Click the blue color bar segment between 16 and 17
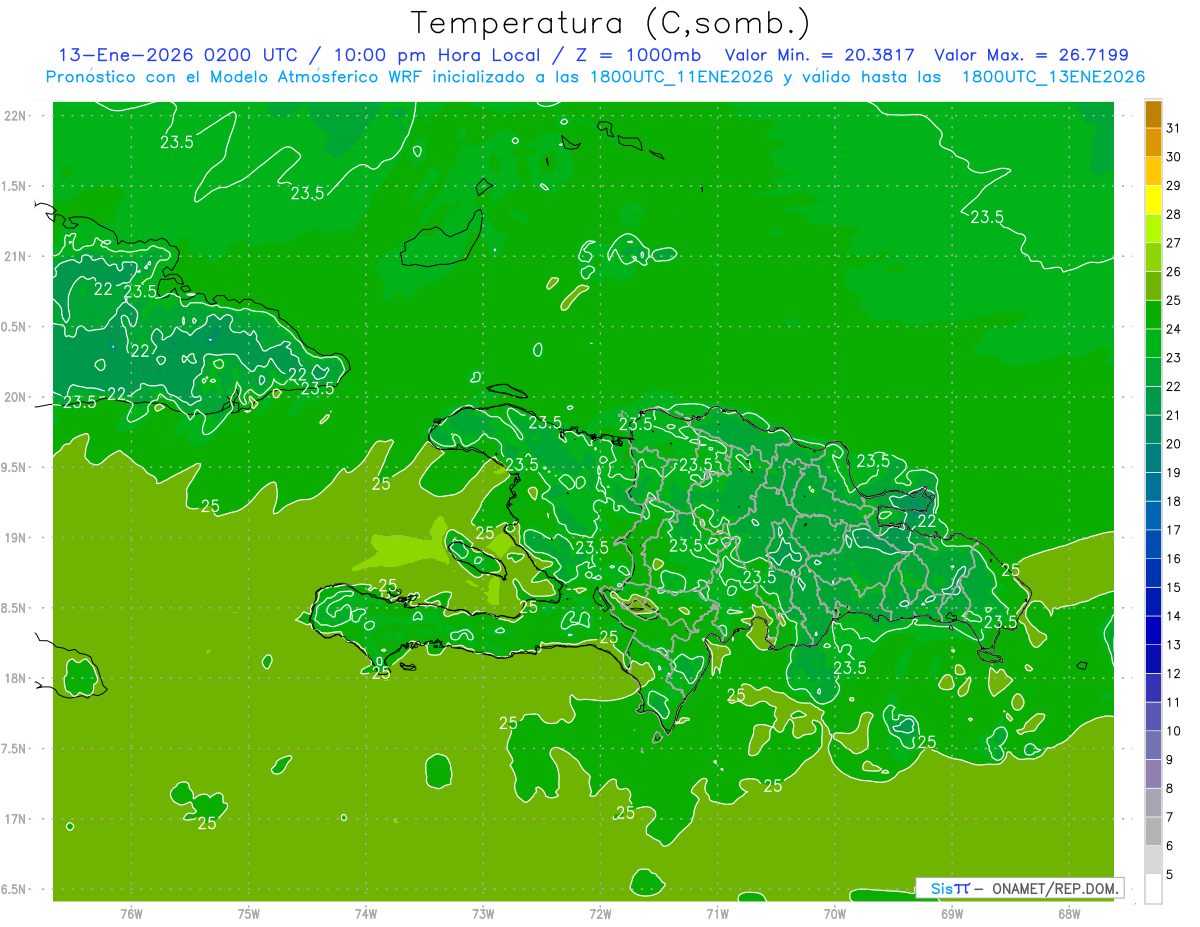 coord(1153,544)
